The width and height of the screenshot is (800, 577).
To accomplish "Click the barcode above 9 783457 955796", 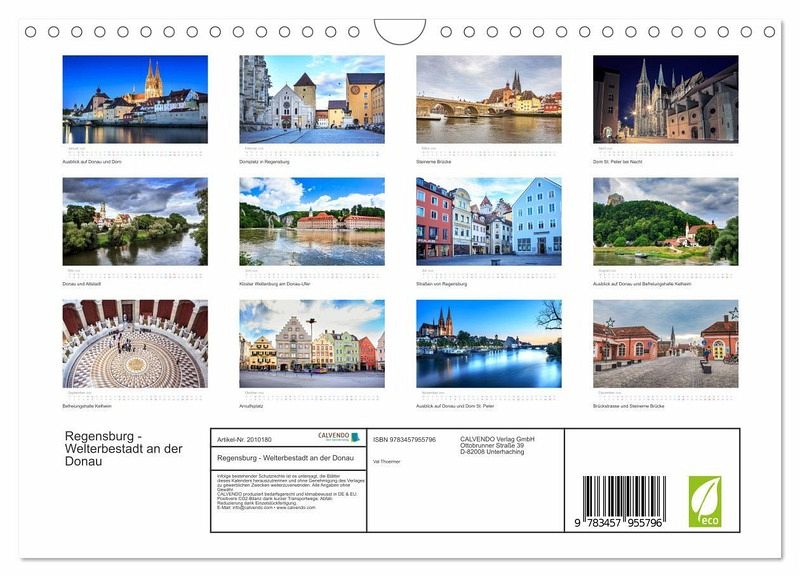I will tap(624, 496).
